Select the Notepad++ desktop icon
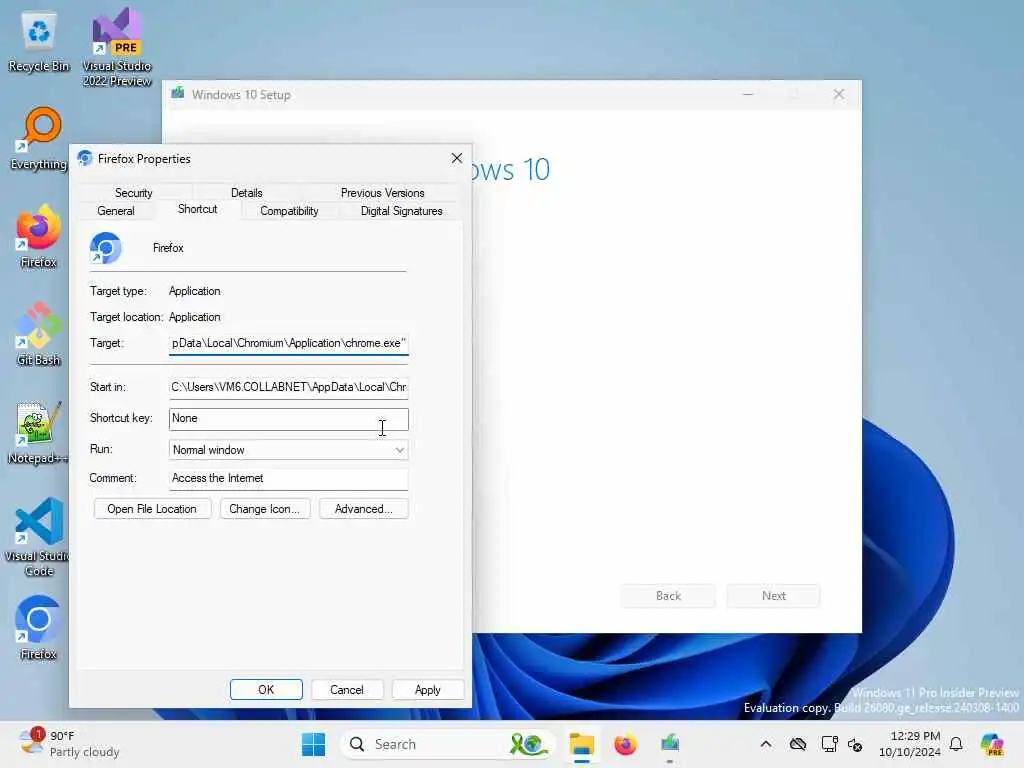Viewport: 1024px width, 768px height. click(39, 432)
